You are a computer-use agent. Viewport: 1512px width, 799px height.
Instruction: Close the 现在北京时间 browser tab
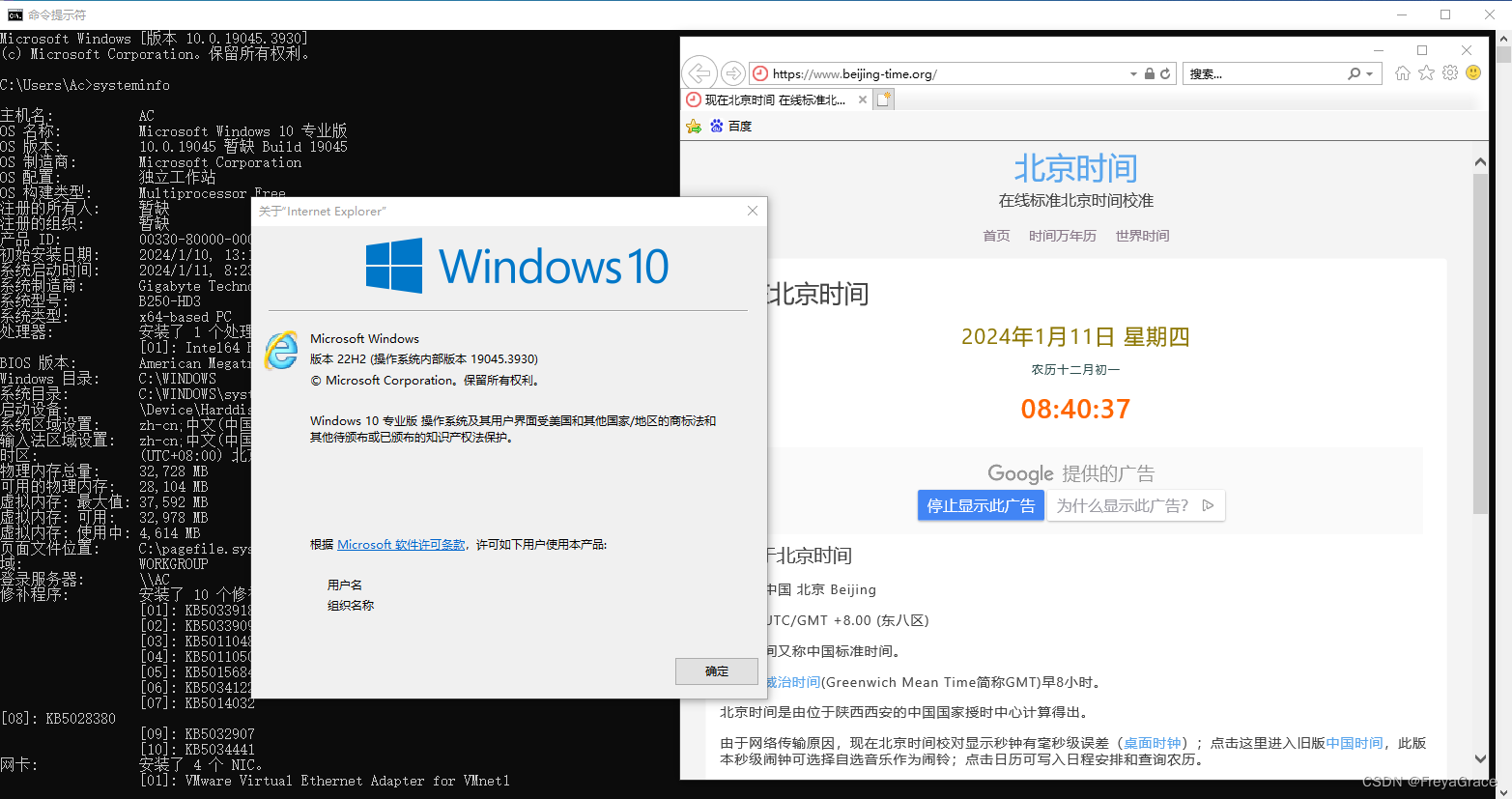(x=863, y=100)
